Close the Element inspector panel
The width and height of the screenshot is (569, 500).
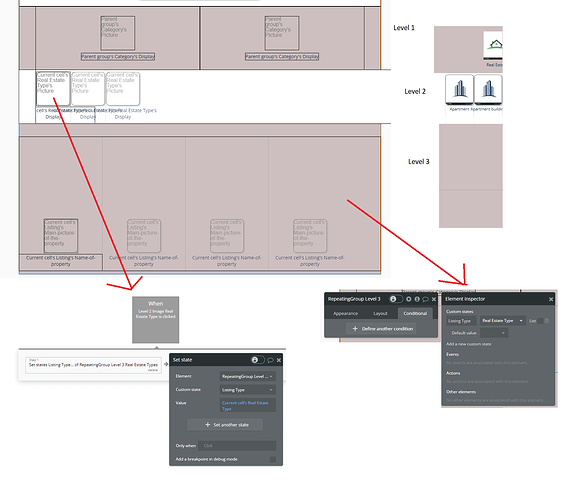[x=551, y=299]
